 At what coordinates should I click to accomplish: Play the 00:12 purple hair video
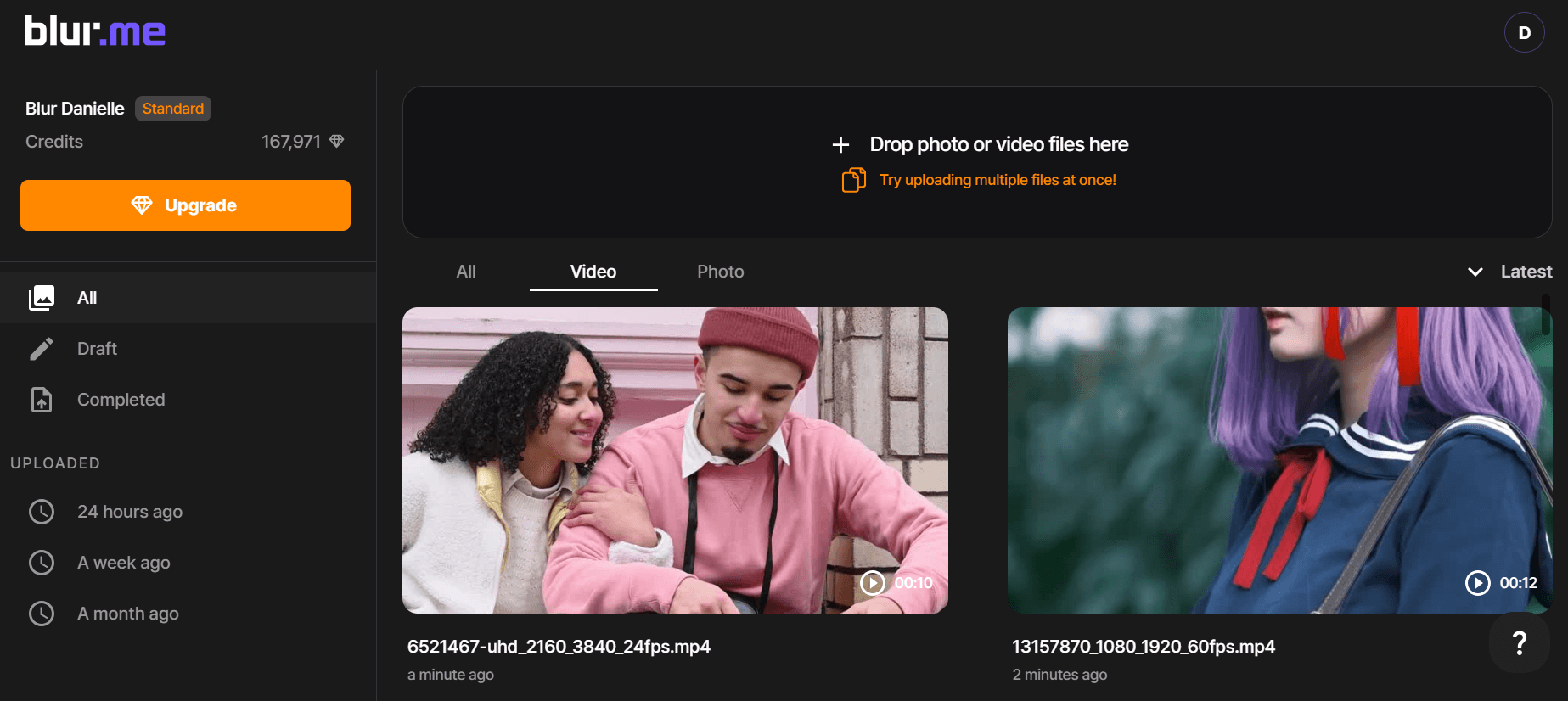pos(1477,583)
